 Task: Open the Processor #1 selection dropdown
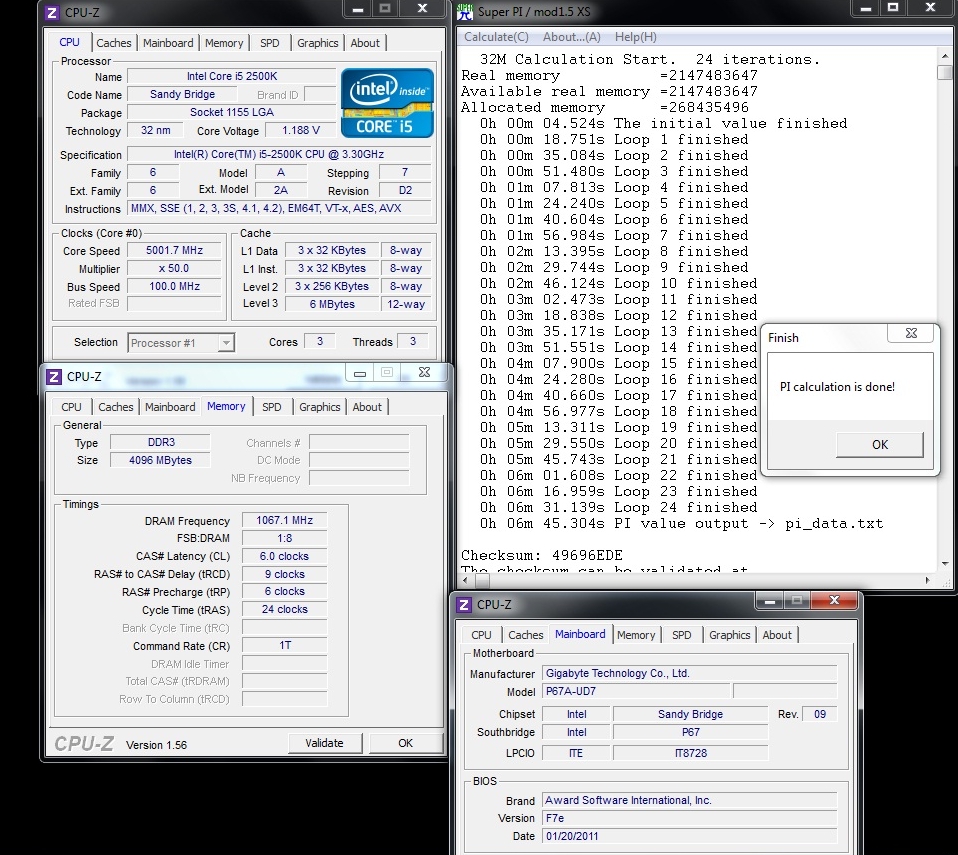click(226, 343)
